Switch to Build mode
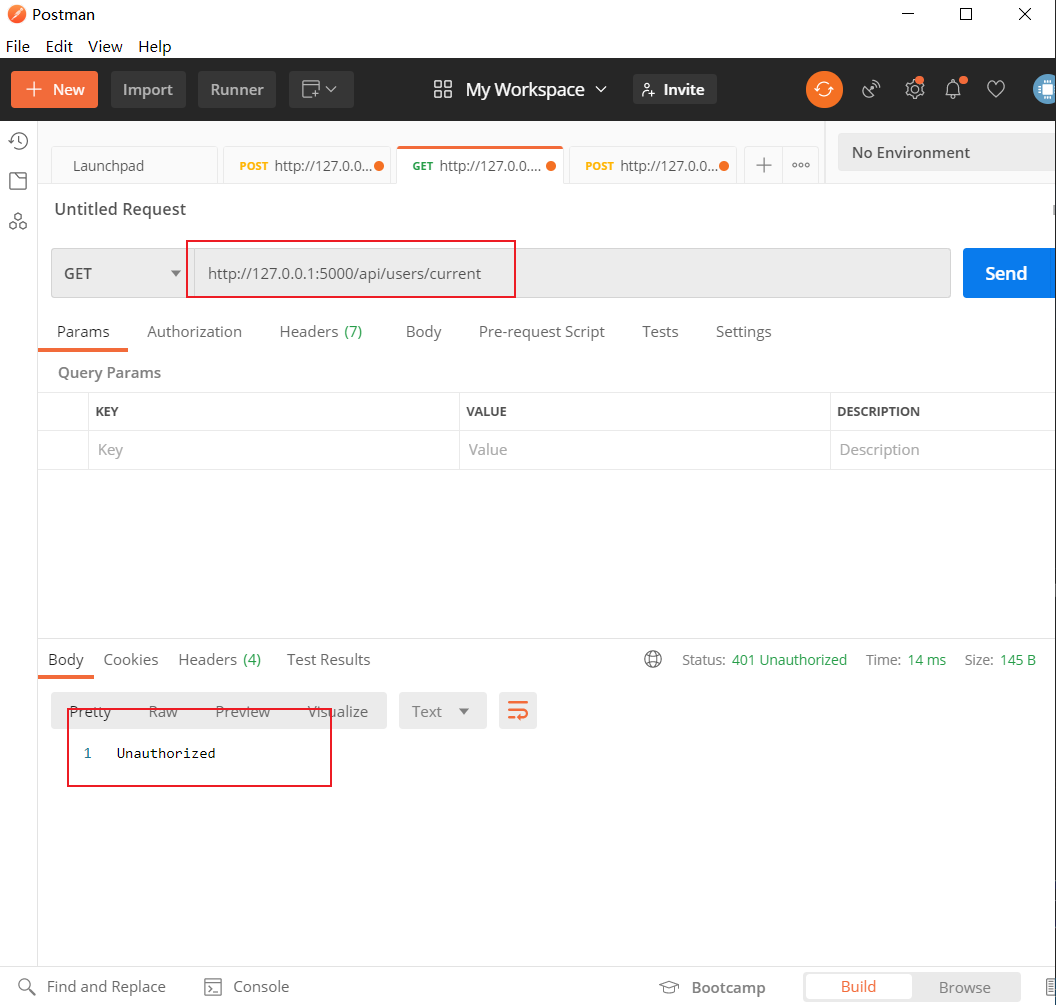The image size is (1056, 1005). (858, 987)
